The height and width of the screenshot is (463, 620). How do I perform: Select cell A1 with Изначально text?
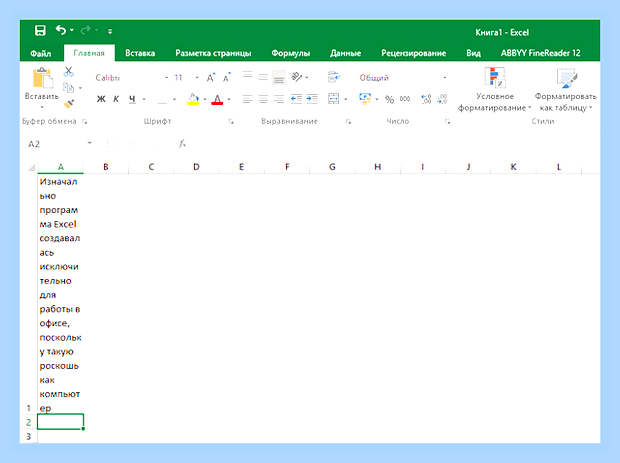point(60,295)
